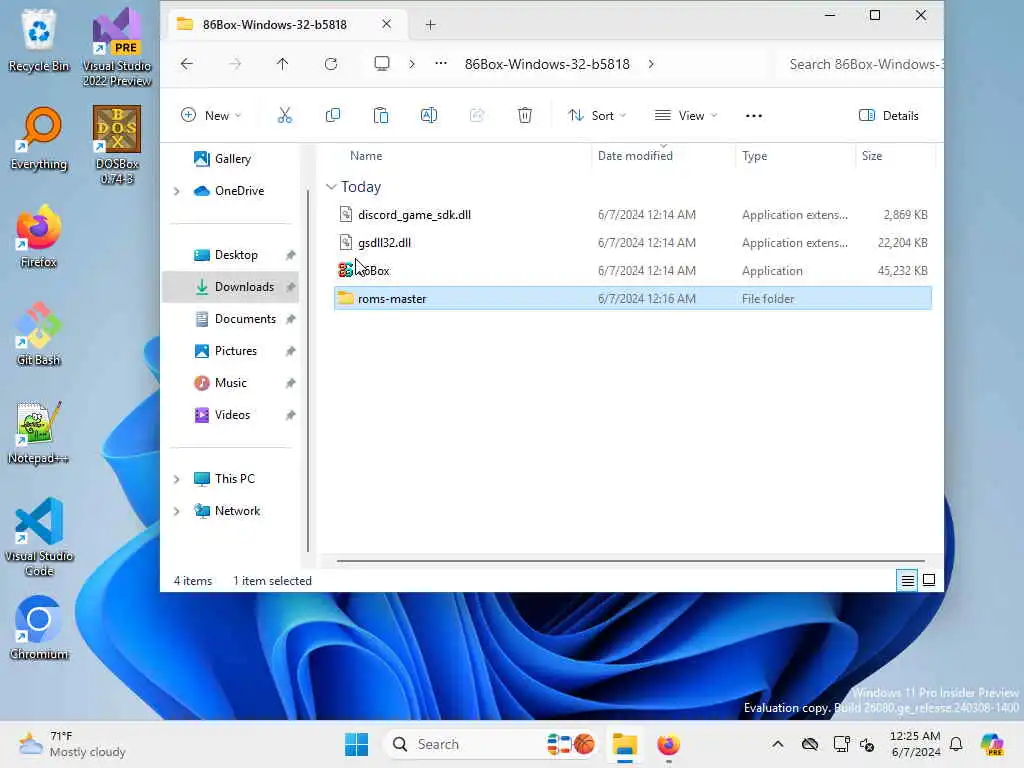This screenshot has width=1024, height=768.
Task: Click the Paste clipboard icon
Action: pos(381,116)
